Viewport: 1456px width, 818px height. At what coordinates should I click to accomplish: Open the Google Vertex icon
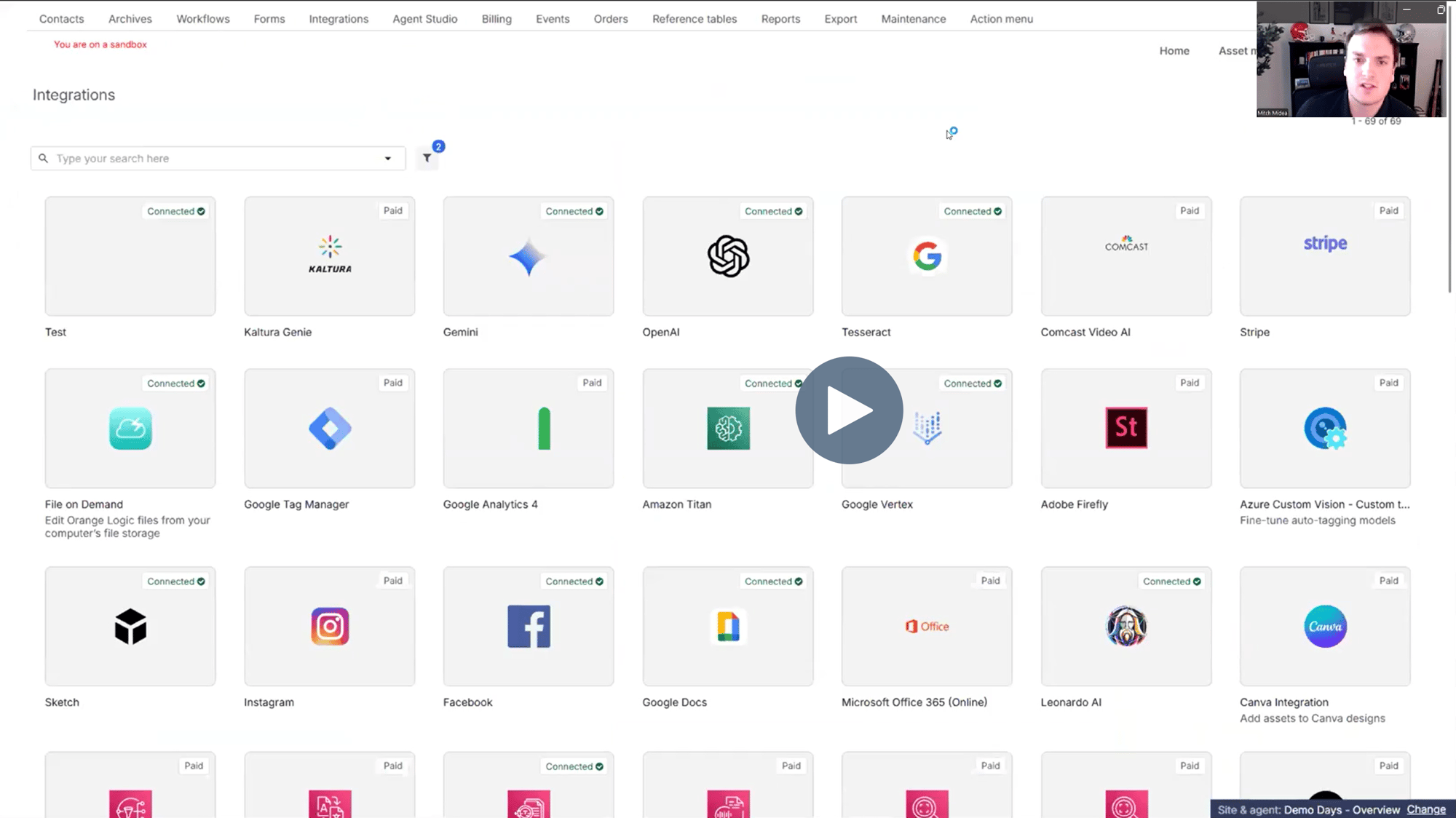(x=927, y=428)
